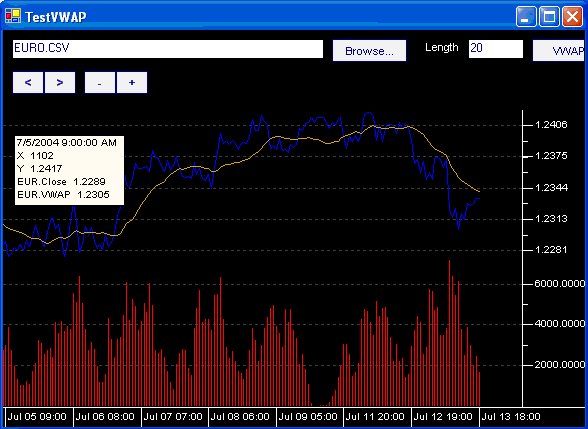
Task: Click the 1.2406 price axis label
Action: pos(551,124)
